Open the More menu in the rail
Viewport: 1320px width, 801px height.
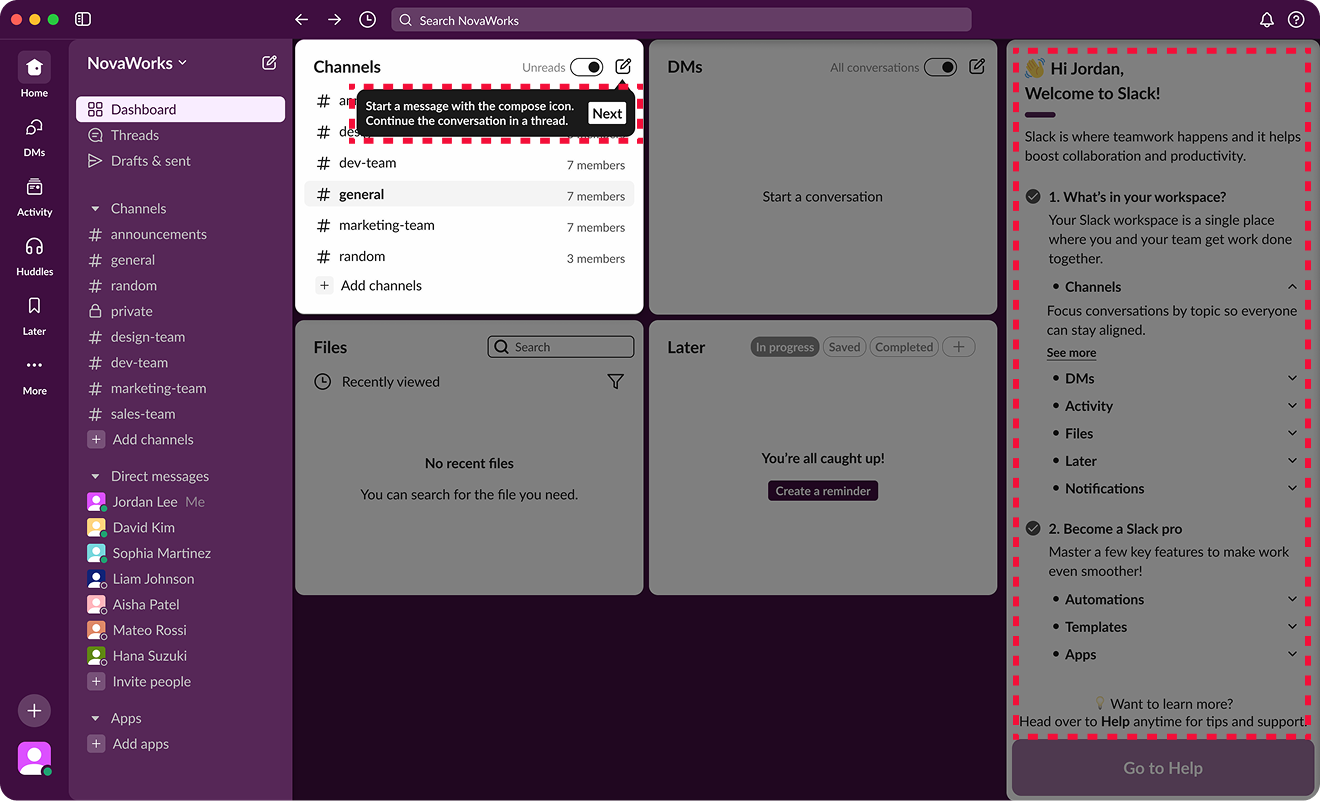[x=34, y=376]
